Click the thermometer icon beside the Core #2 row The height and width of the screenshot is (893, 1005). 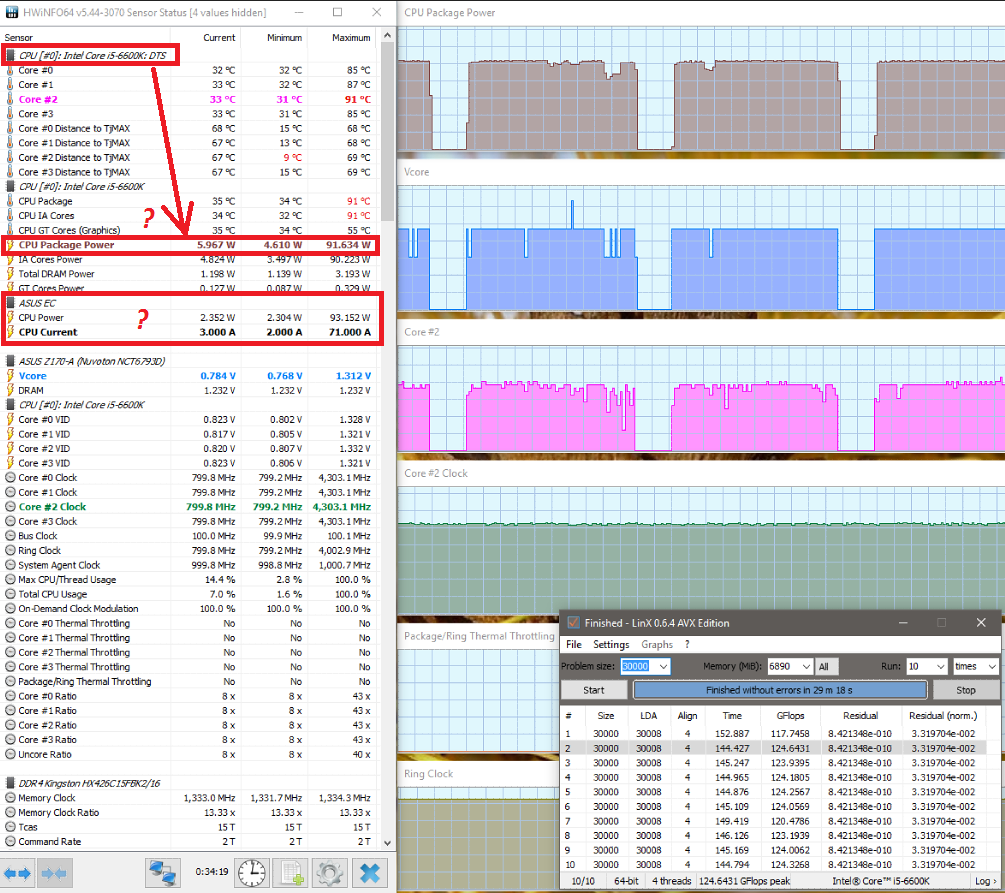pos(10,99)
